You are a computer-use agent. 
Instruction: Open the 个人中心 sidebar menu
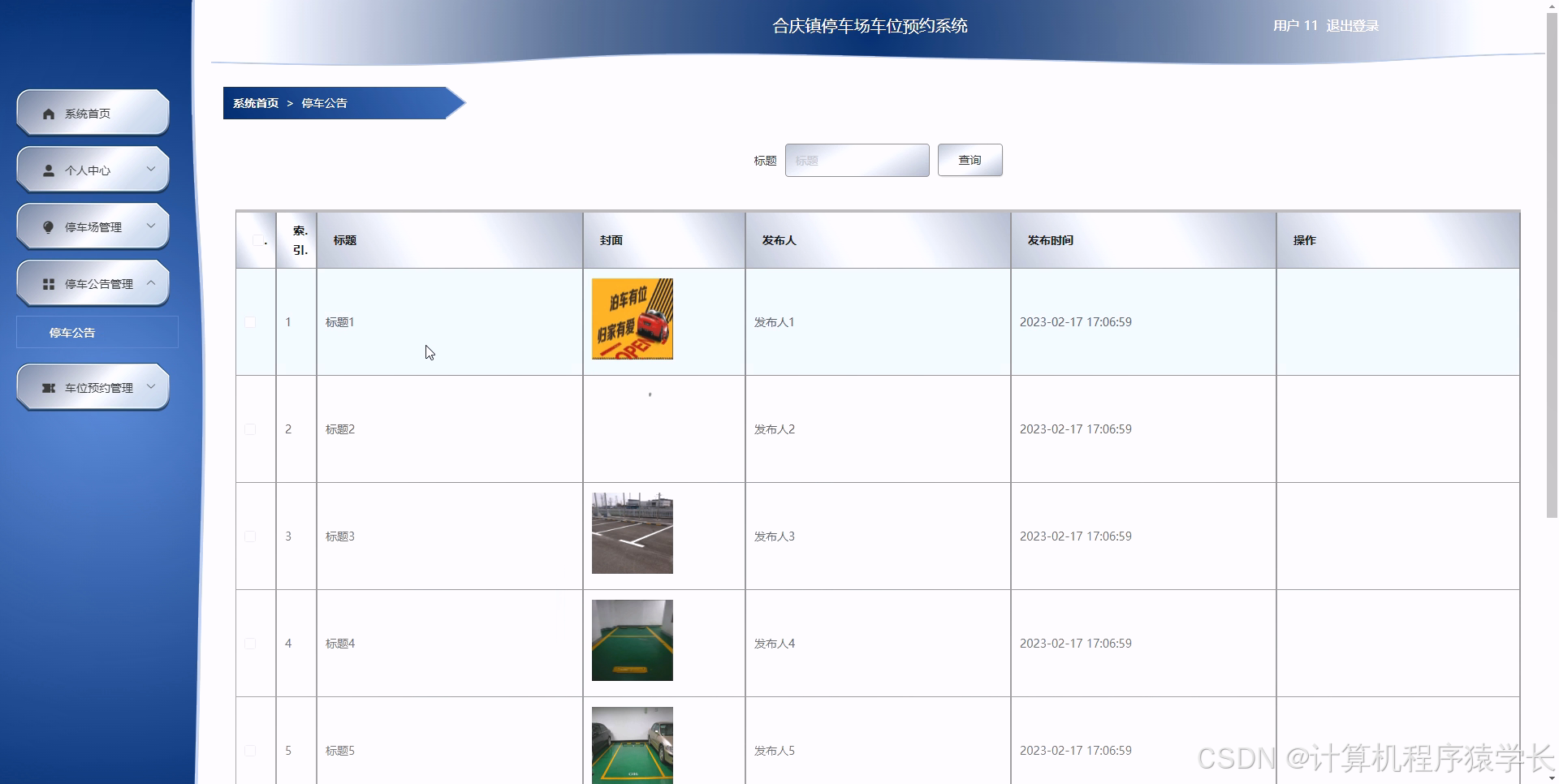coord(93,170)
